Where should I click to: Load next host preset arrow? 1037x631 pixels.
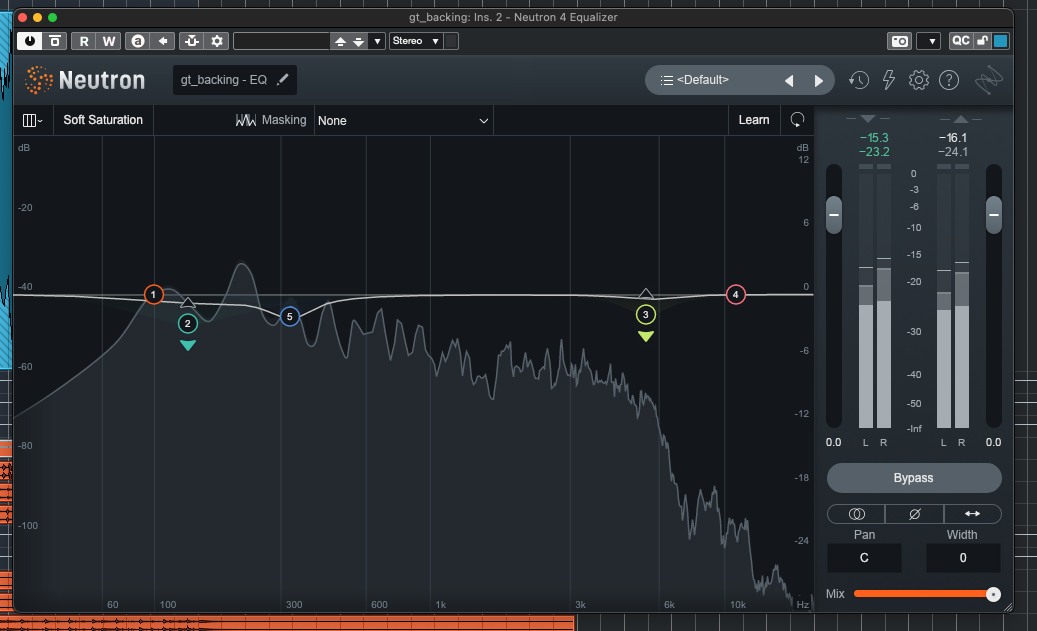(358, 41)
